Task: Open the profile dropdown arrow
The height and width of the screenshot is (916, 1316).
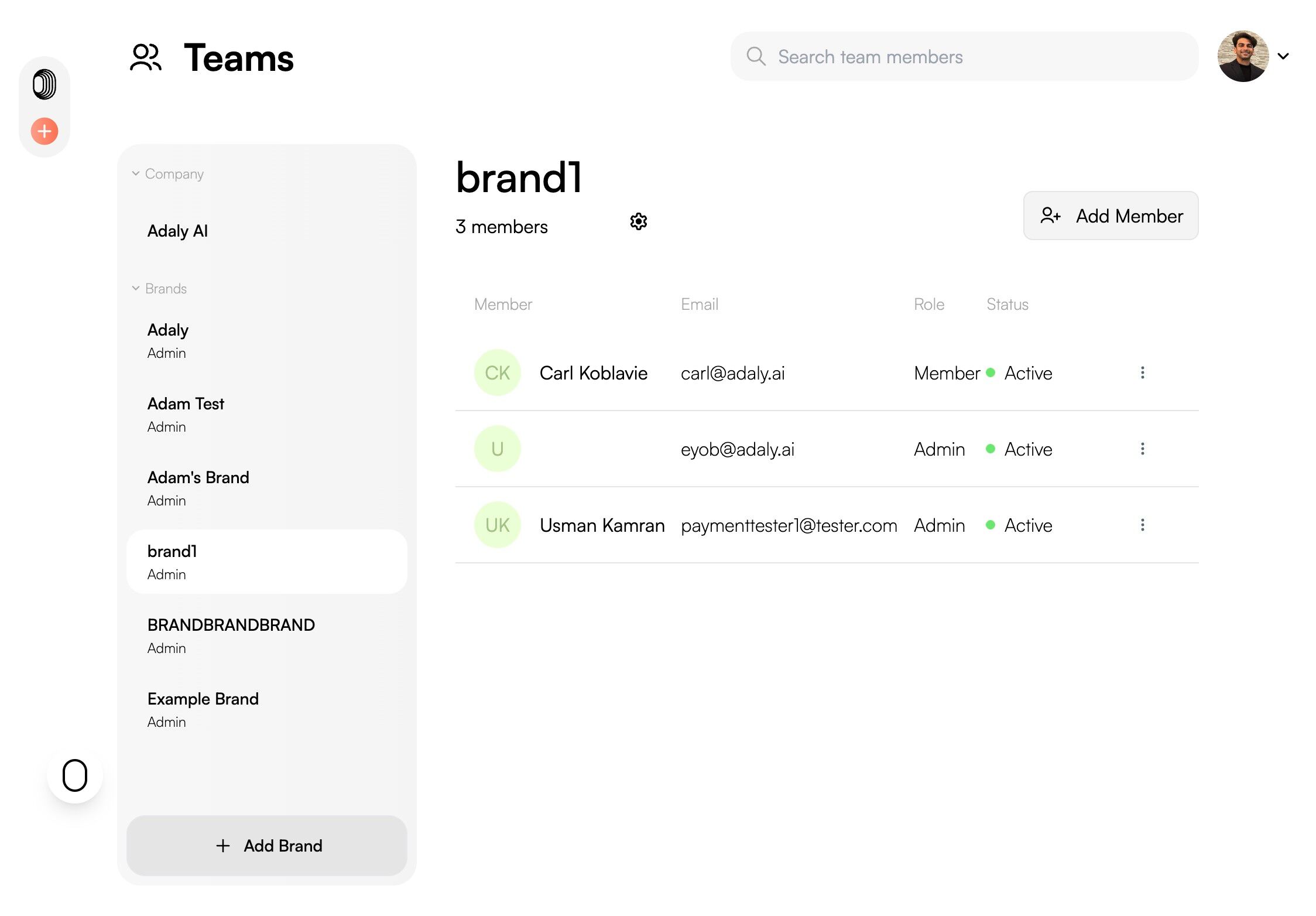Action: coord(1283,57)
